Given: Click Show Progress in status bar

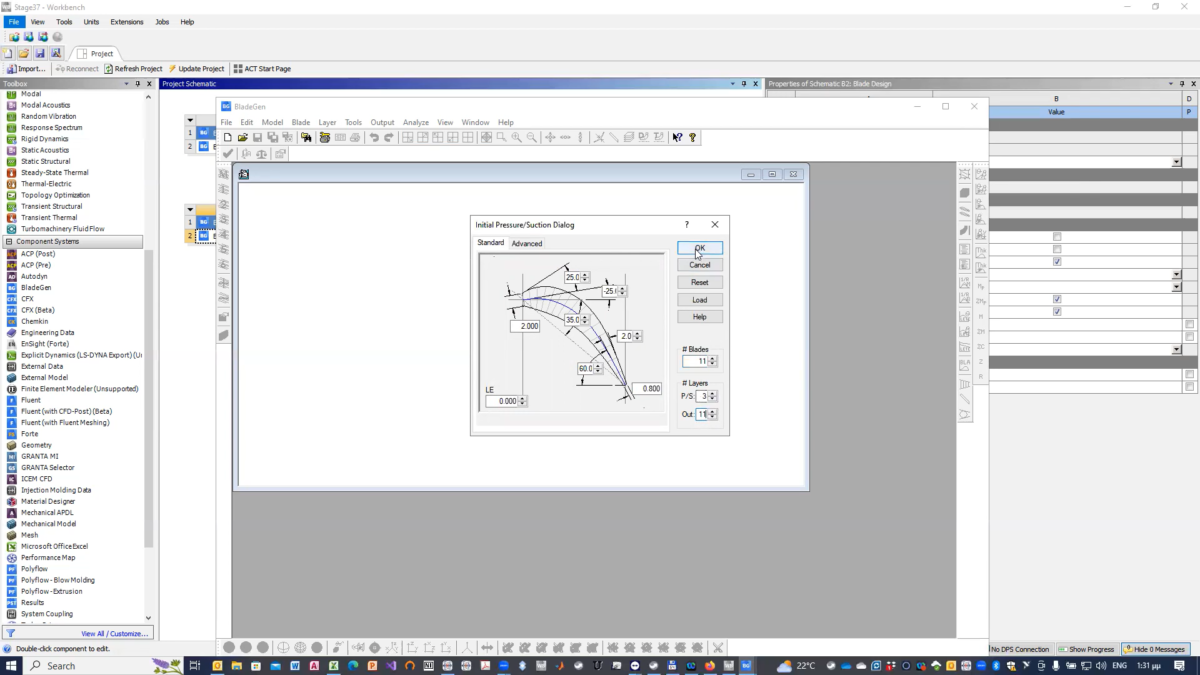Looking at the screenshot, I should [x=1087, y=649].
